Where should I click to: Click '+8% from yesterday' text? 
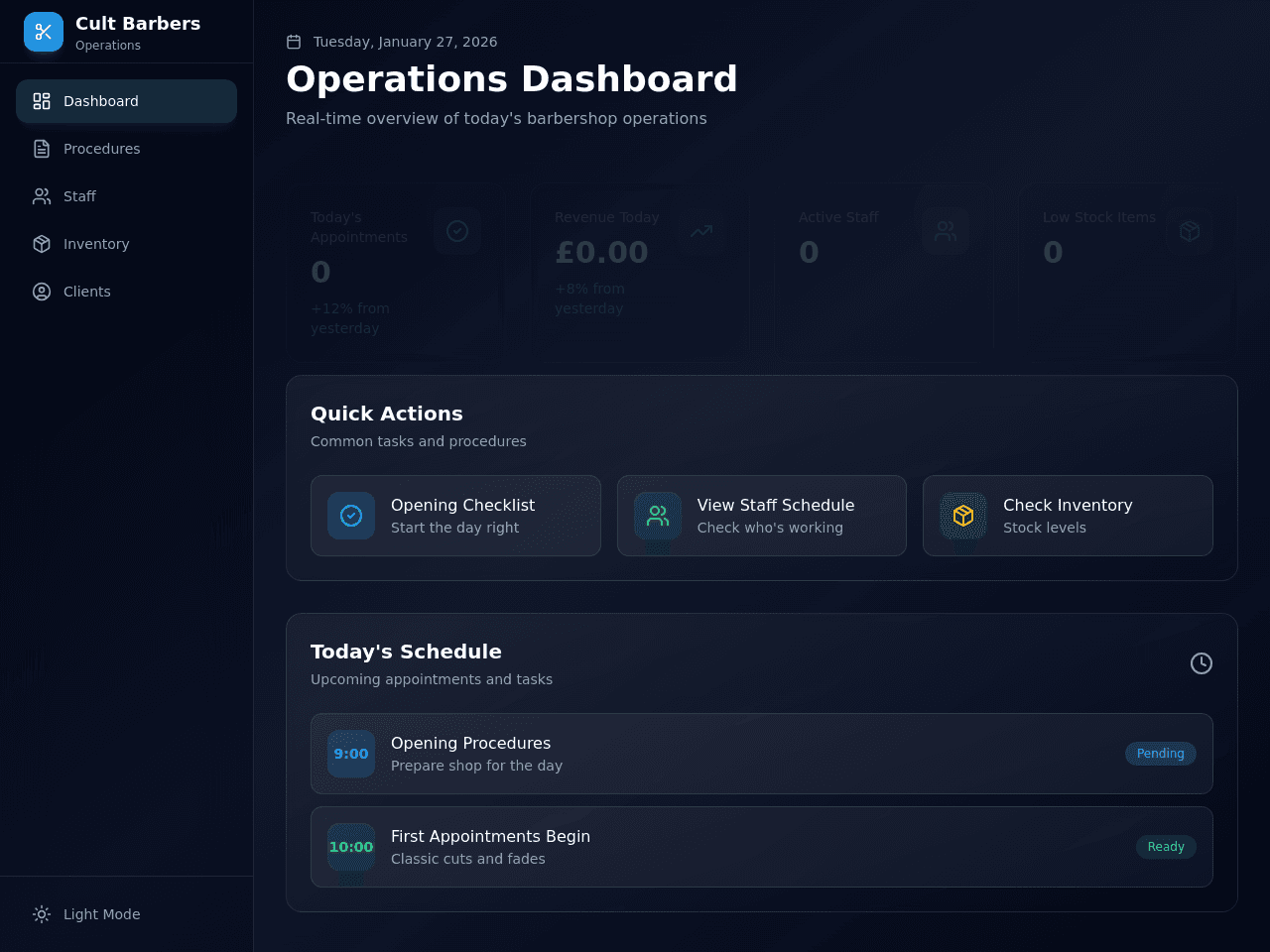click(589, 298)
